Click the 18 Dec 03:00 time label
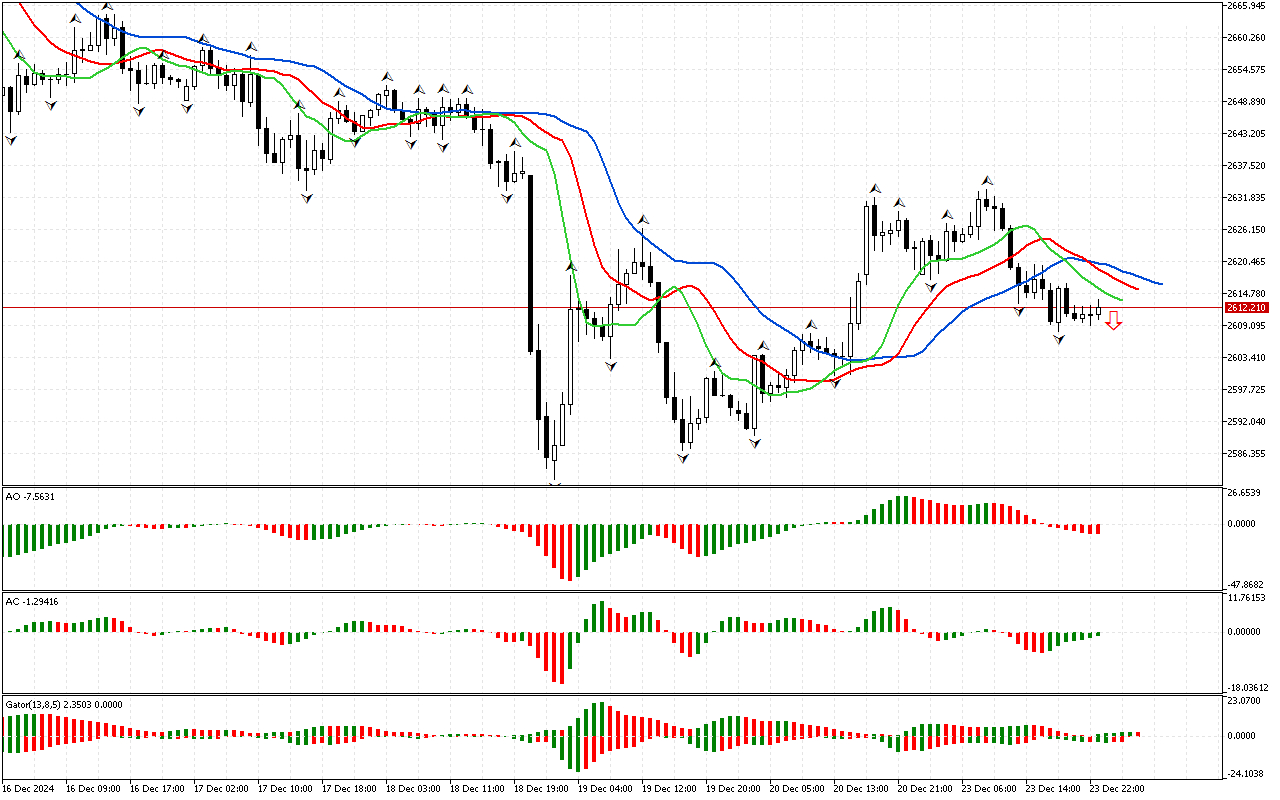The image size is (1280, 800). click(x=413, y=789)
